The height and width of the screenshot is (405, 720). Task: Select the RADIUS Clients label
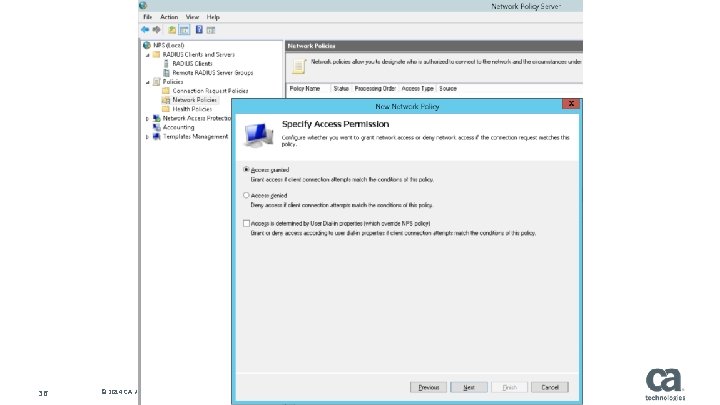[x=192, y=63]
